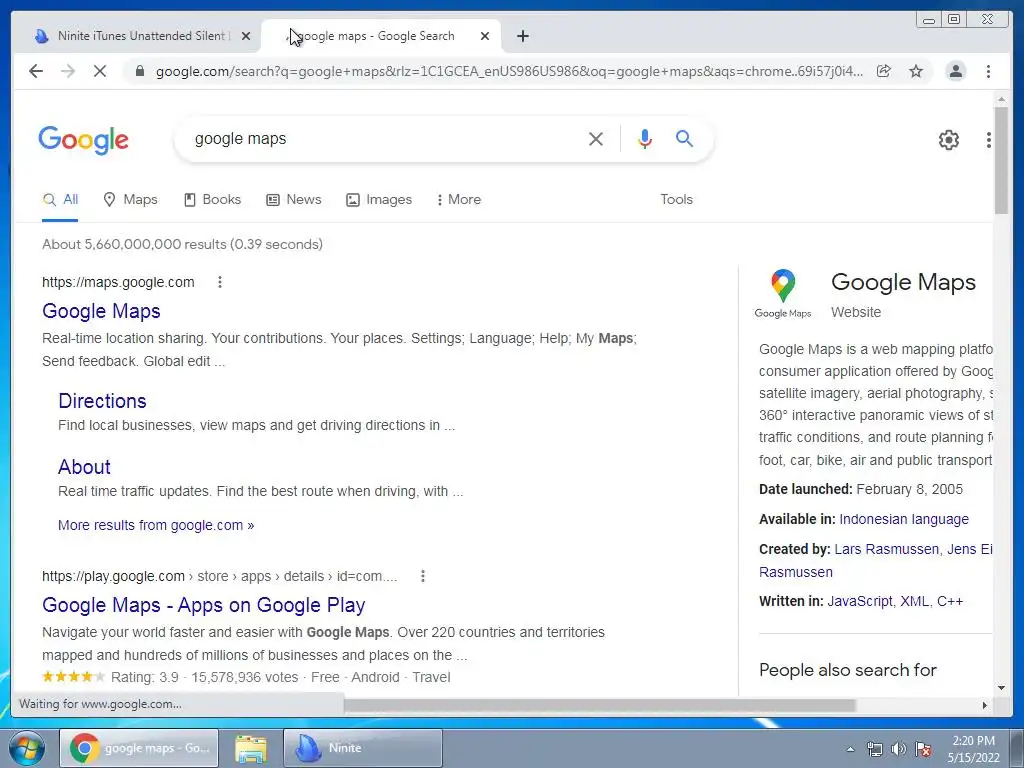Close the Ninite iTunes tab

246,36
